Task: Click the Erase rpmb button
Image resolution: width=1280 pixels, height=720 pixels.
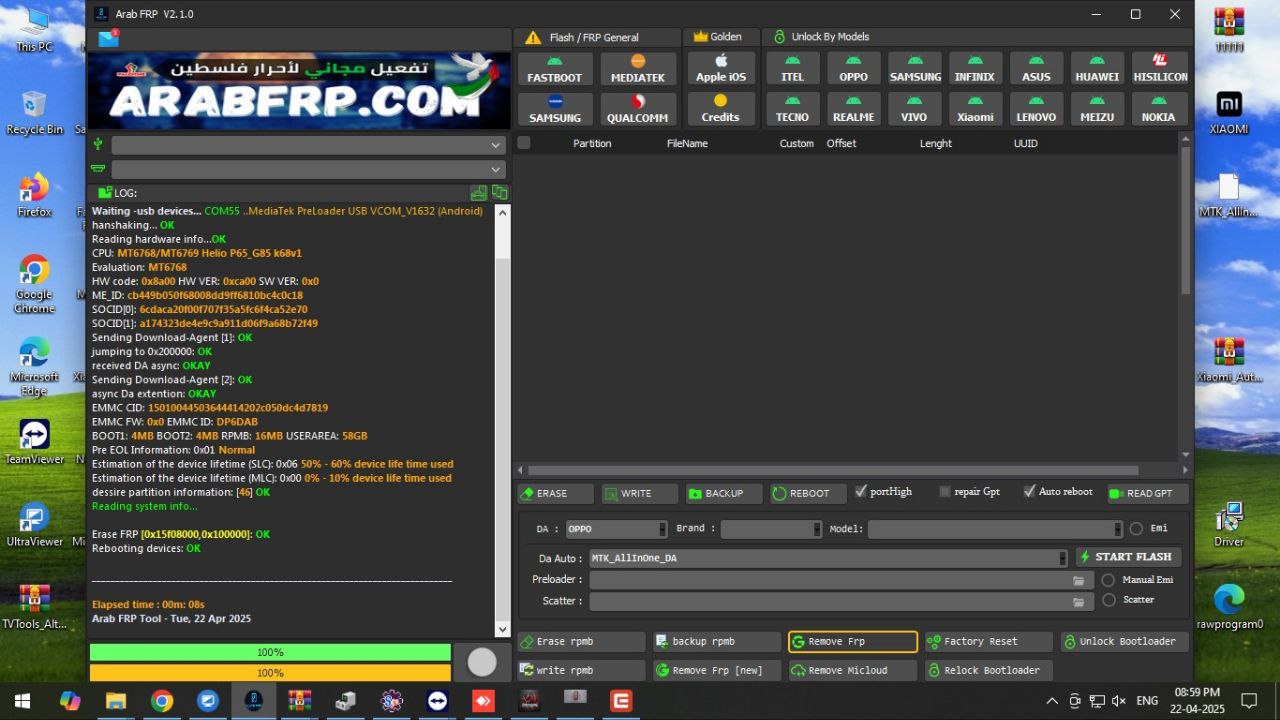Action: click(x=581, y=641)
